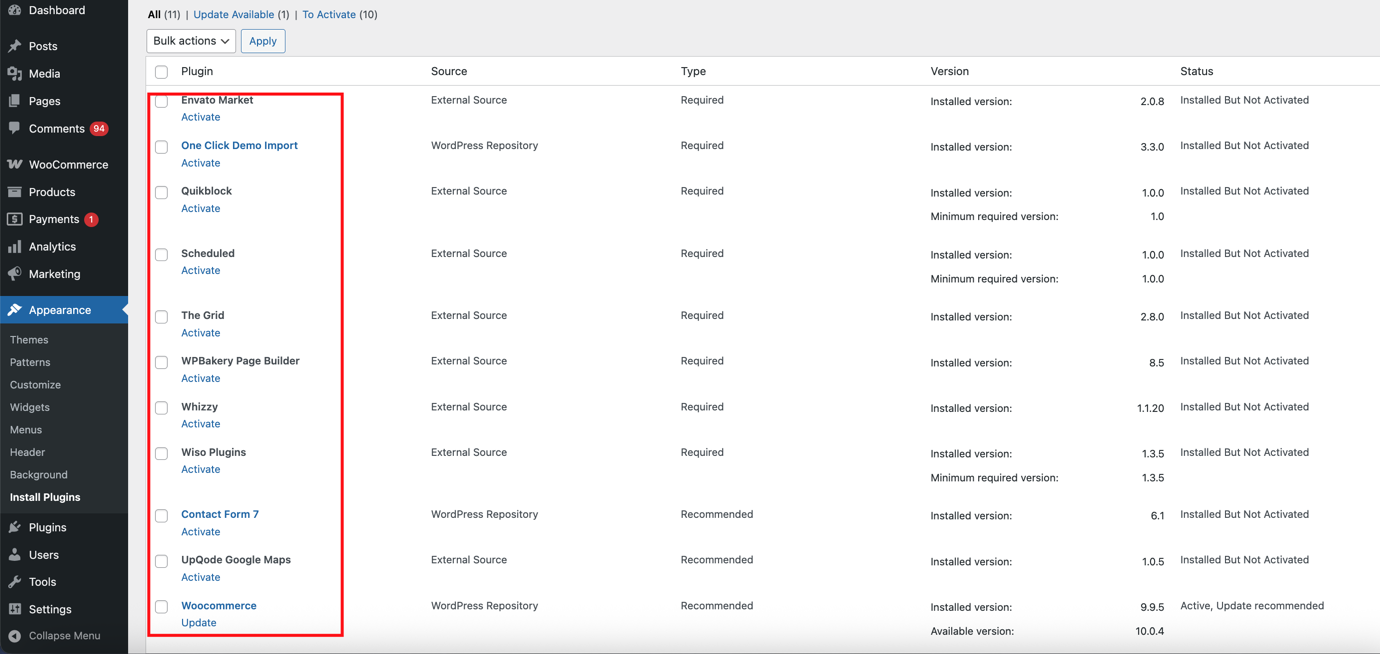
Task: Click the Comments speech bubble icon
Action: pyautogui.click(x=15, y=129)
